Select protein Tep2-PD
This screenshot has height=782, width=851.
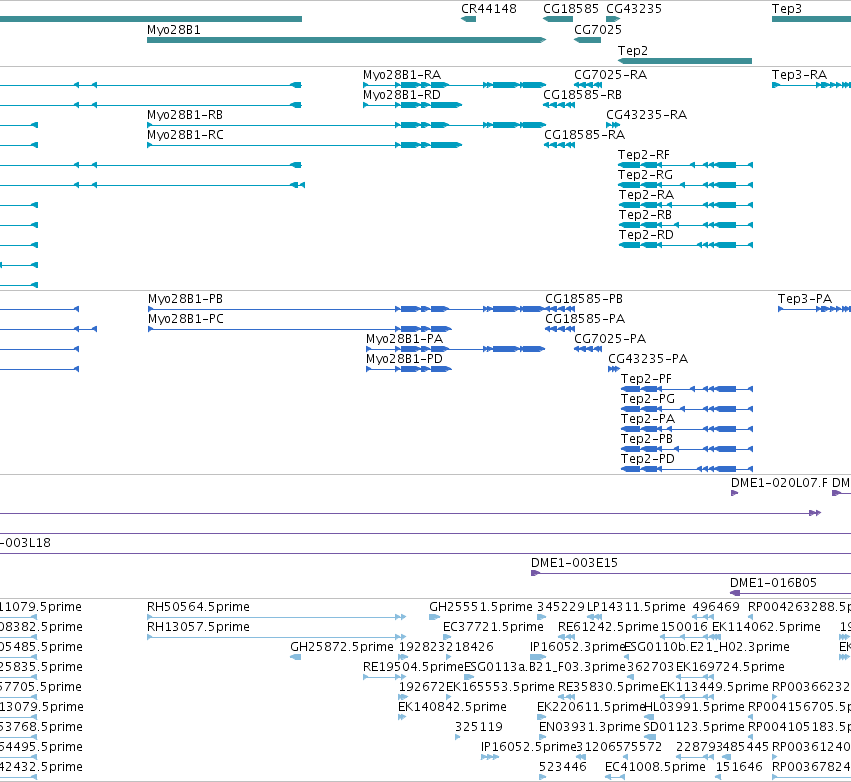click(x=687, y=469)
